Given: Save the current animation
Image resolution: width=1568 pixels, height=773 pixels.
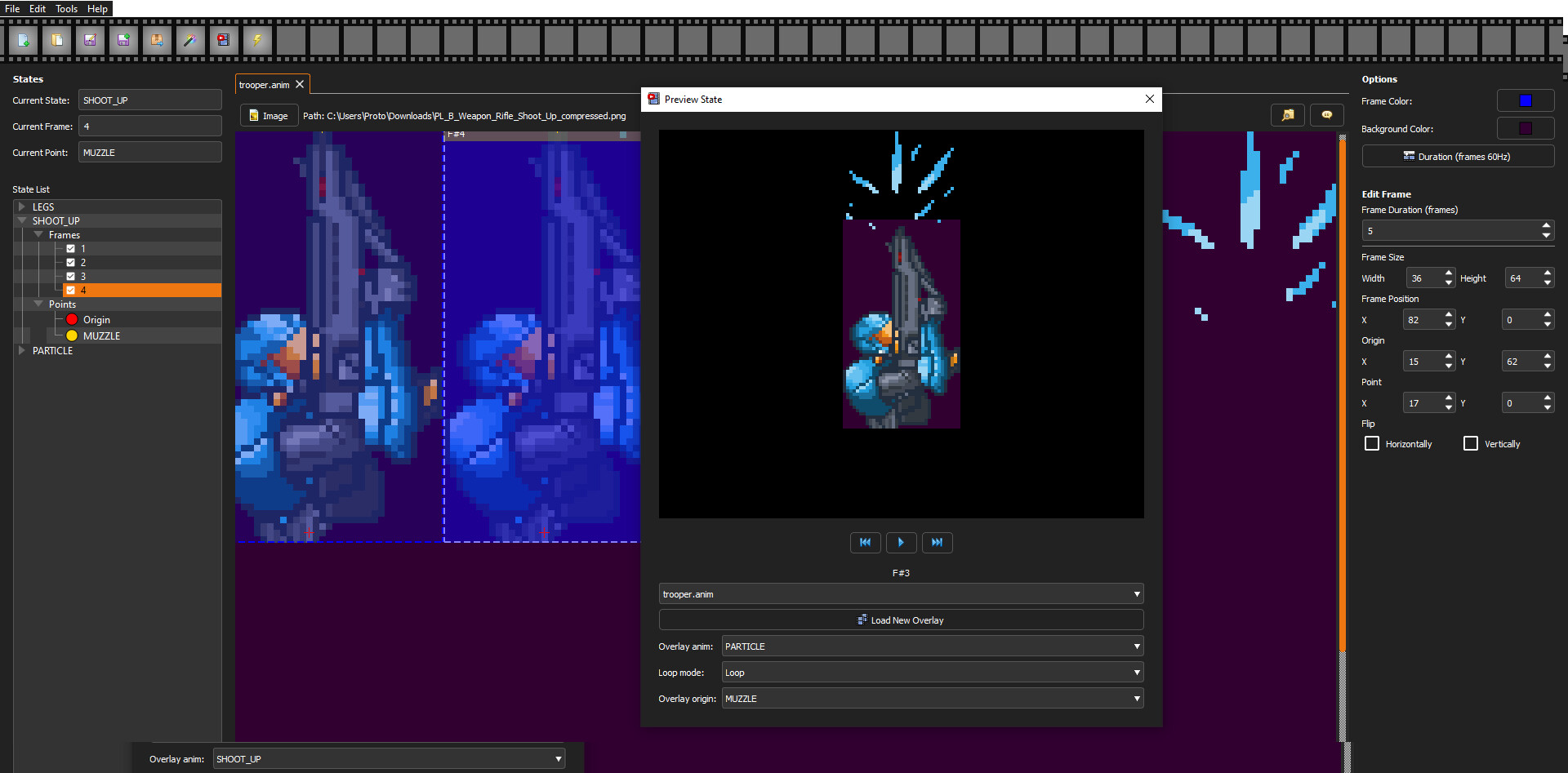Looking at the screenshot, I should pyautogui.click(x=90, y=39).
